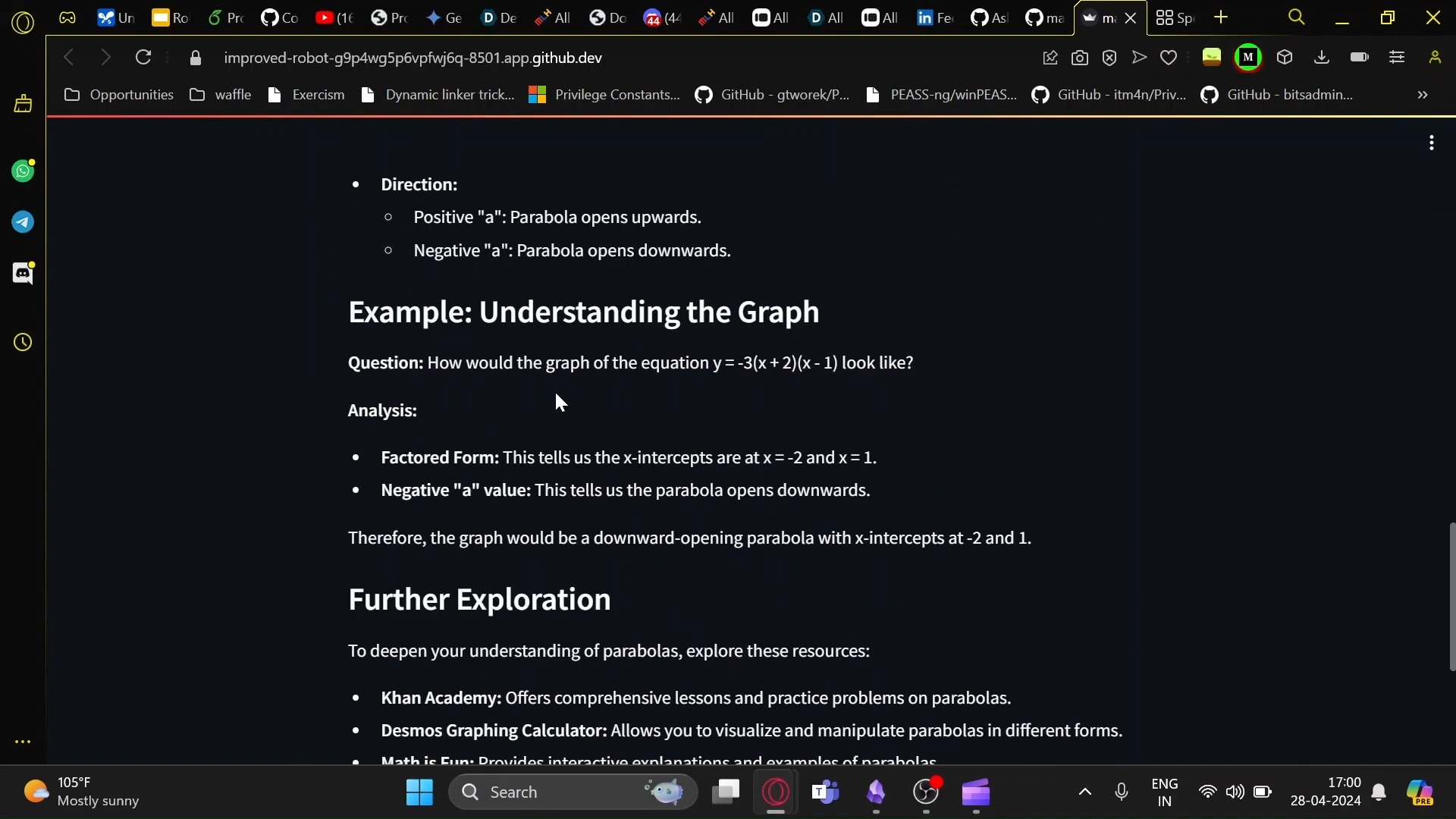Open the Streamlit three-dot app menu
This screenshot has height=819, width=1456.
[x=1431, y=143]
